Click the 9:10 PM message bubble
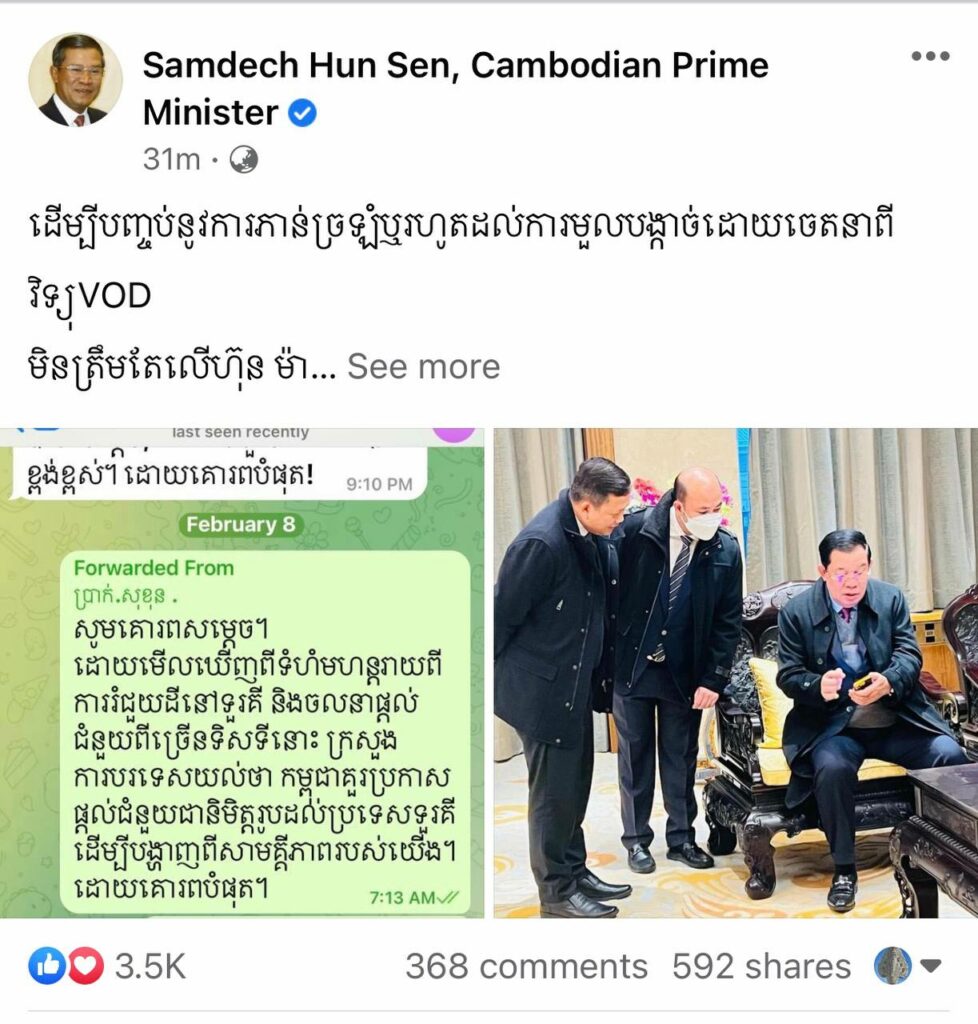 [x=217, y=475]
